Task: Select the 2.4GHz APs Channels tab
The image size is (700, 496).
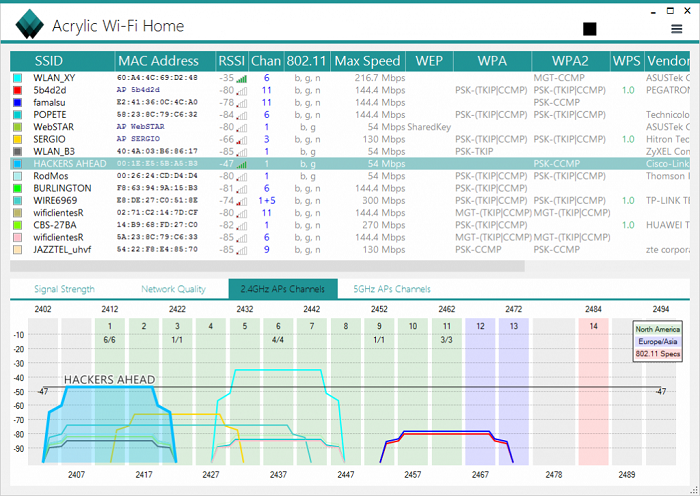Action: 283,289
